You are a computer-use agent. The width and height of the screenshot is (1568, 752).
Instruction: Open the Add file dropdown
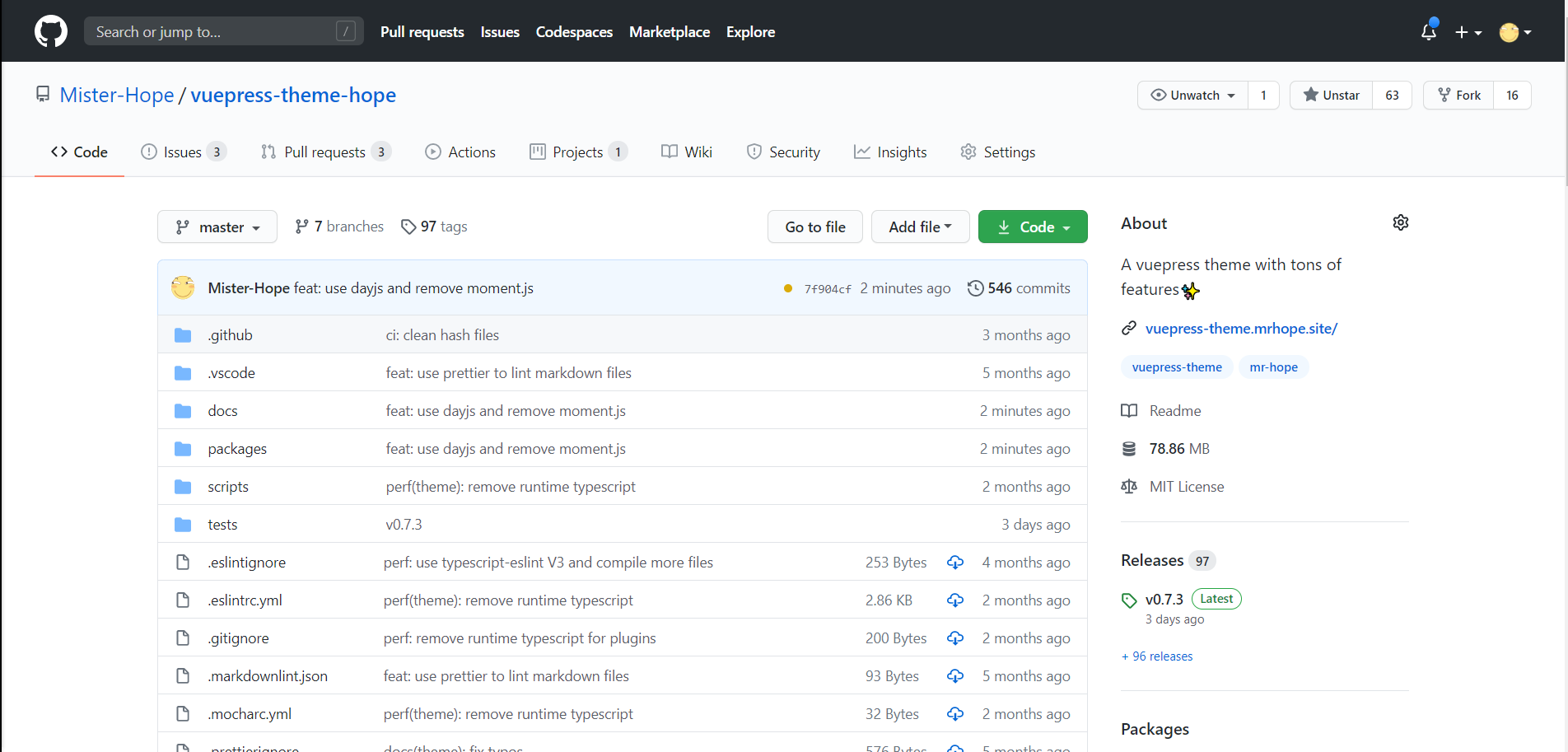(x=920, y=227)
